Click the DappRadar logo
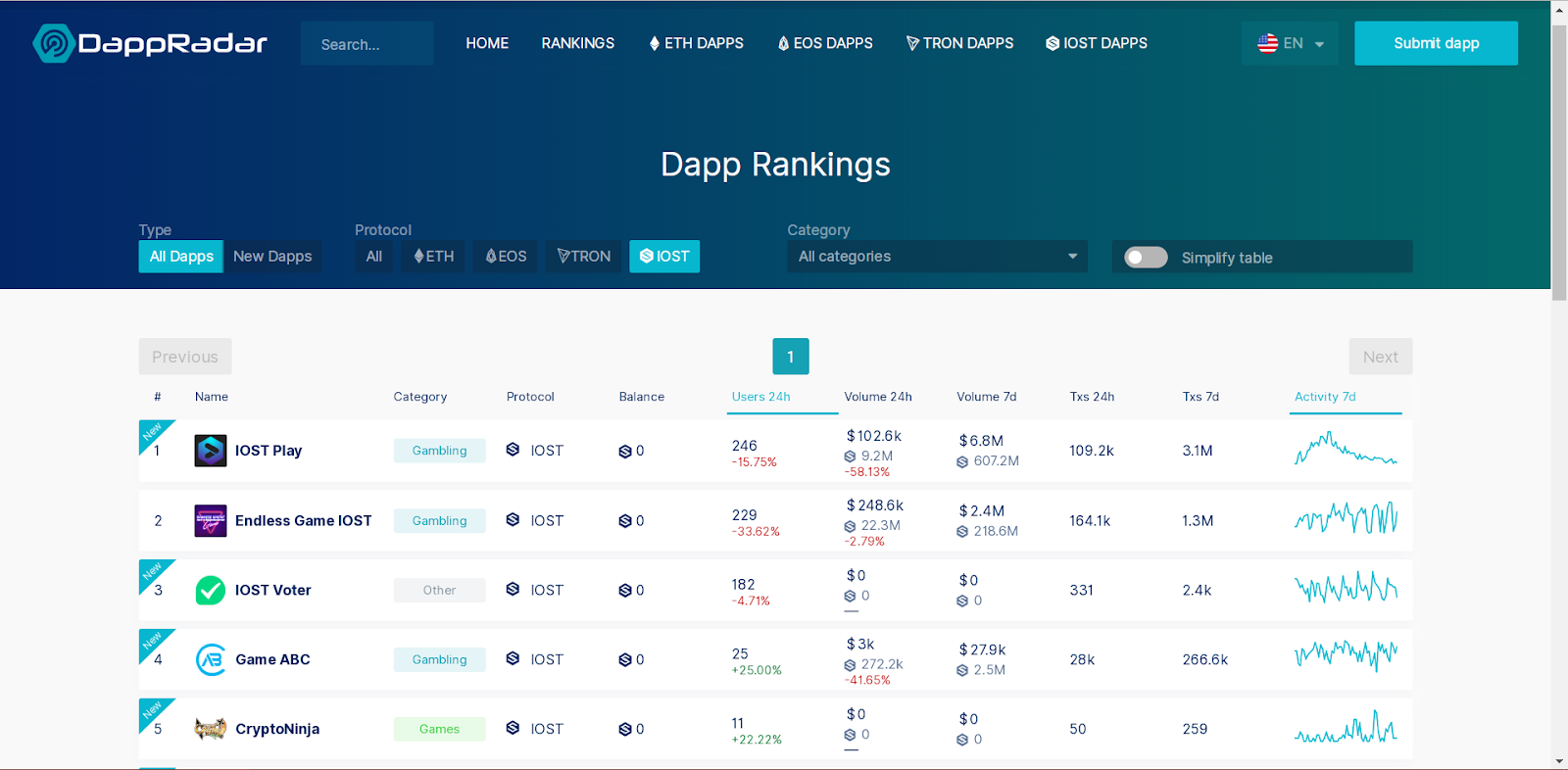The height and width of the screenshot is (770, 1568). pos(150,43)
